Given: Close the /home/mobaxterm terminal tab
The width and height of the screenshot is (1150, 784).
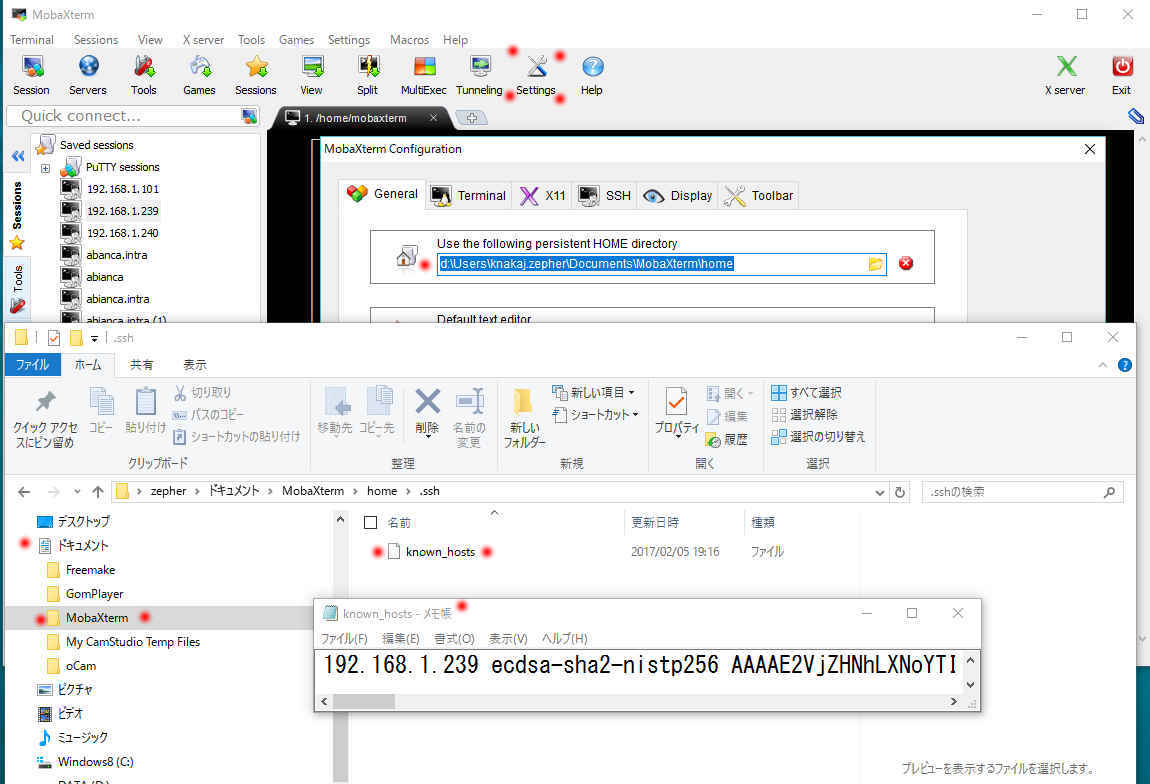Looking at the screenshot, I should click(433, 117).
